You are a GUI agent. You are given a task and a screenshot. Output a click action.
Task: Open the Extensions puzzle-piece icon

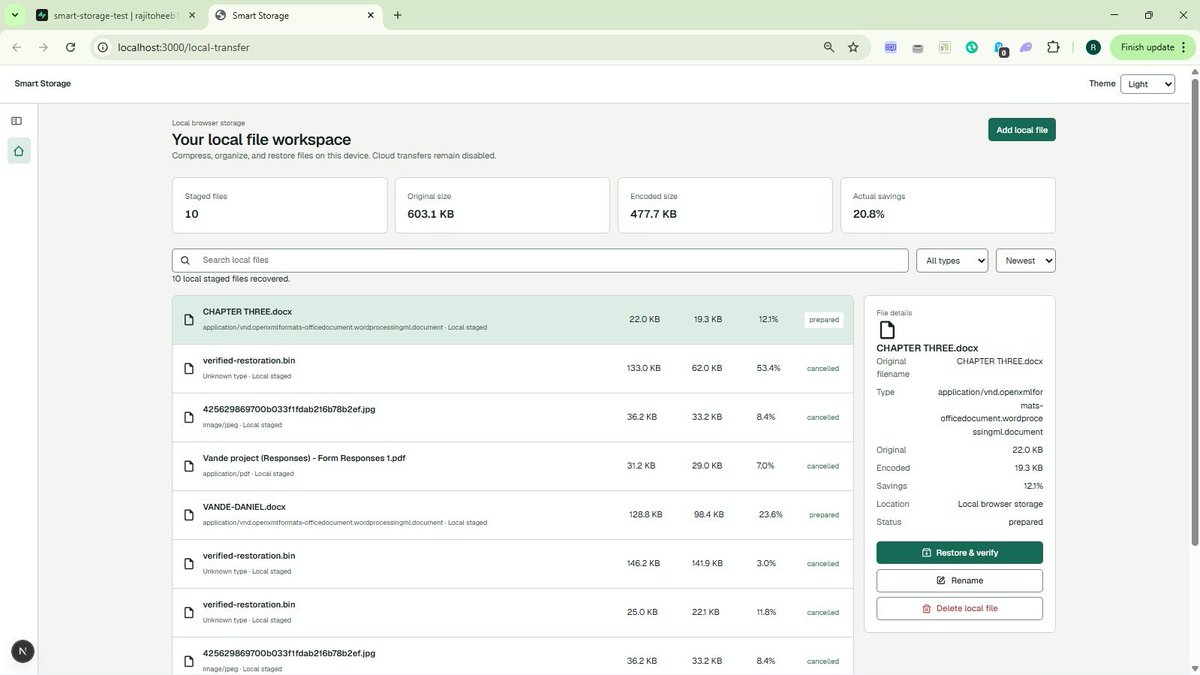[x=1053, y=47]
